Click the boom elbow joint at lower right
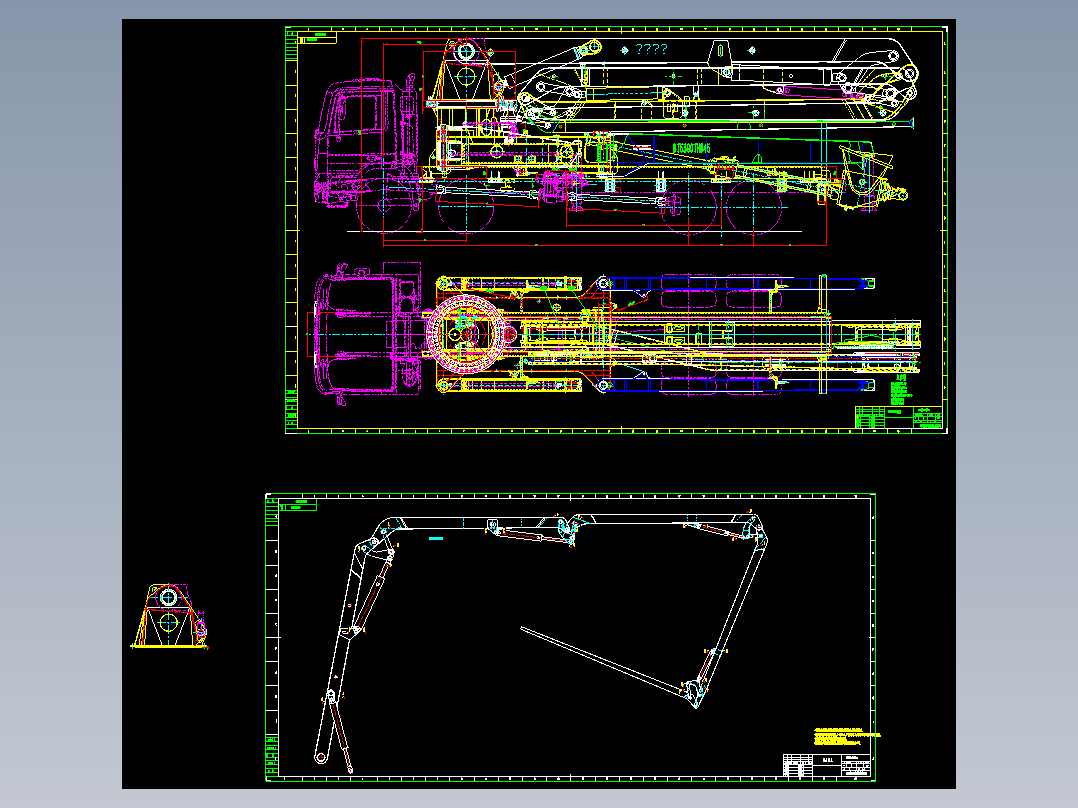The image size is (1078, 808). coord(694,692)
